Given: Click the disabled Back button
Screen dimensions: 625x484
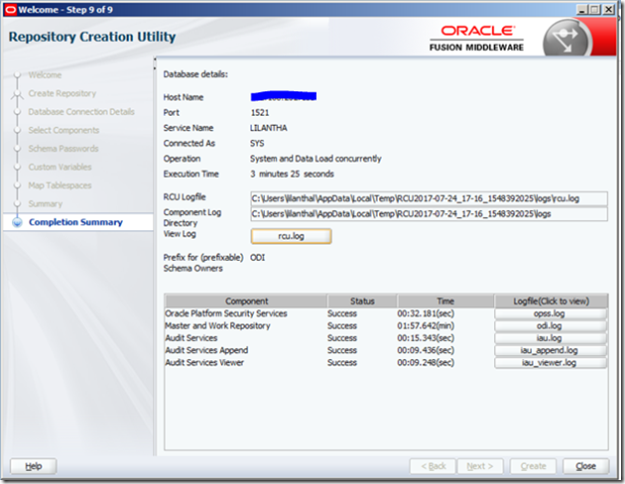Looking at the screenshot, I should point(433,466).
